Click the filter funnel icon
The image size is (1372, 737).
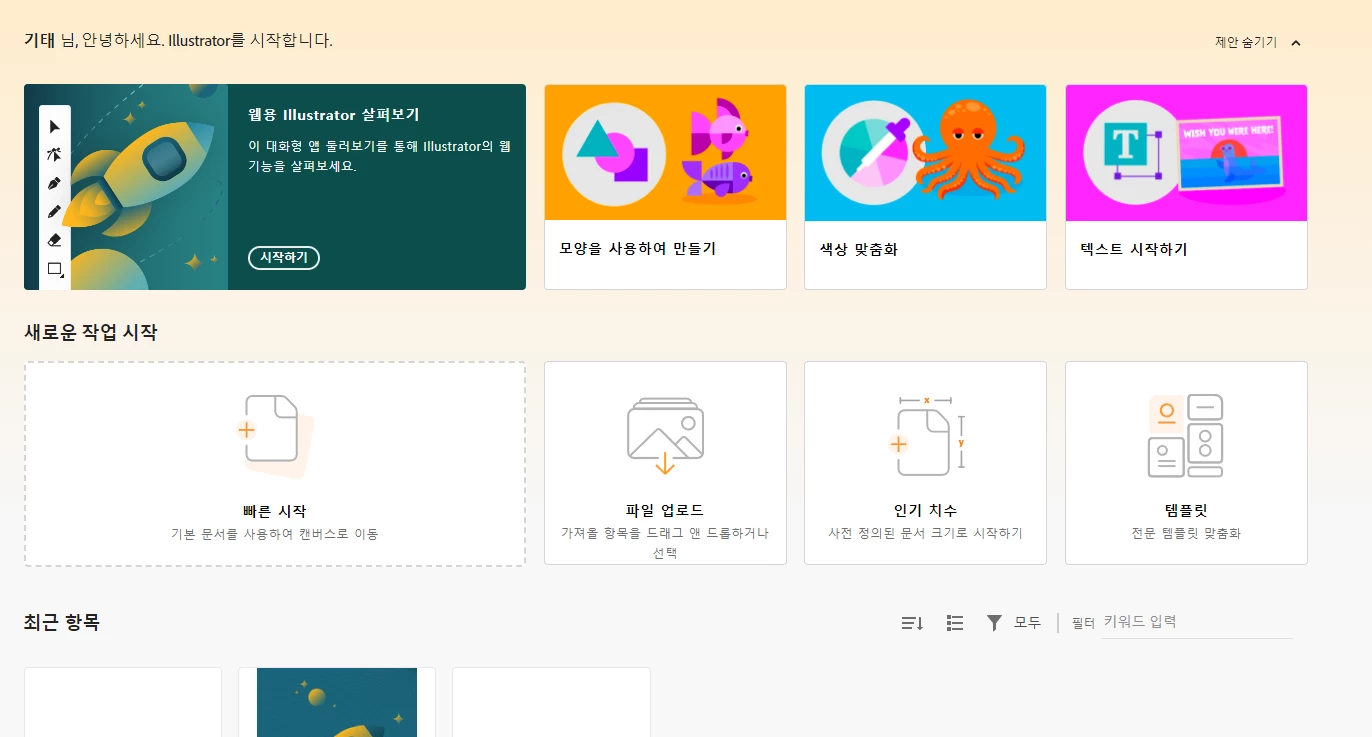994,623
